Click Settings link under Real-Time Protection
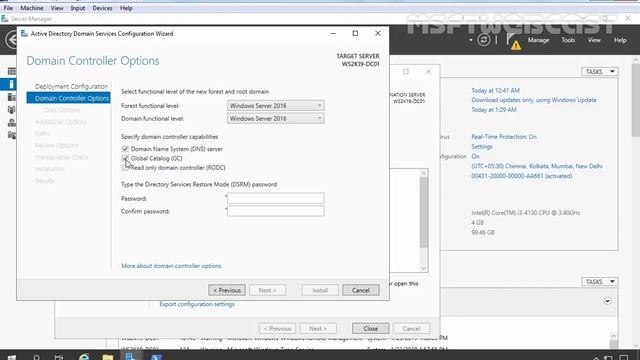640x360 pixels. pos(482,147)
